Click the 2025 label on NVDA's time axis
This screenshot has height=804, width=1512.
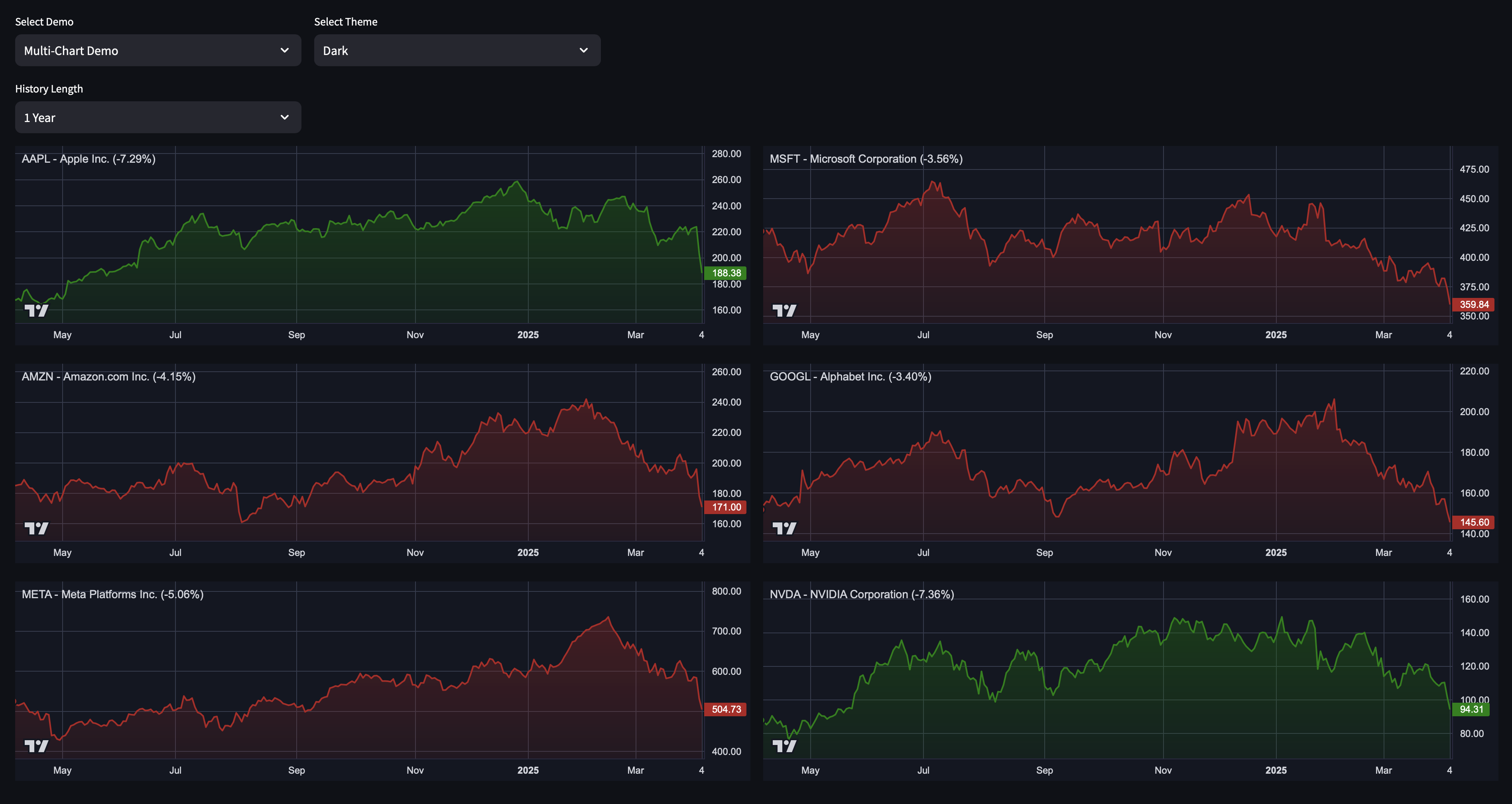click(x=1277, y=770)
